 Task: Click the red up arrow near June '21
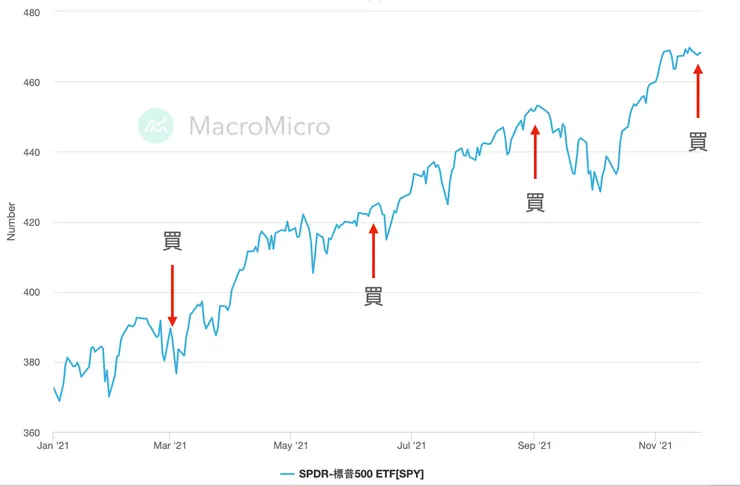click(373, 250)
